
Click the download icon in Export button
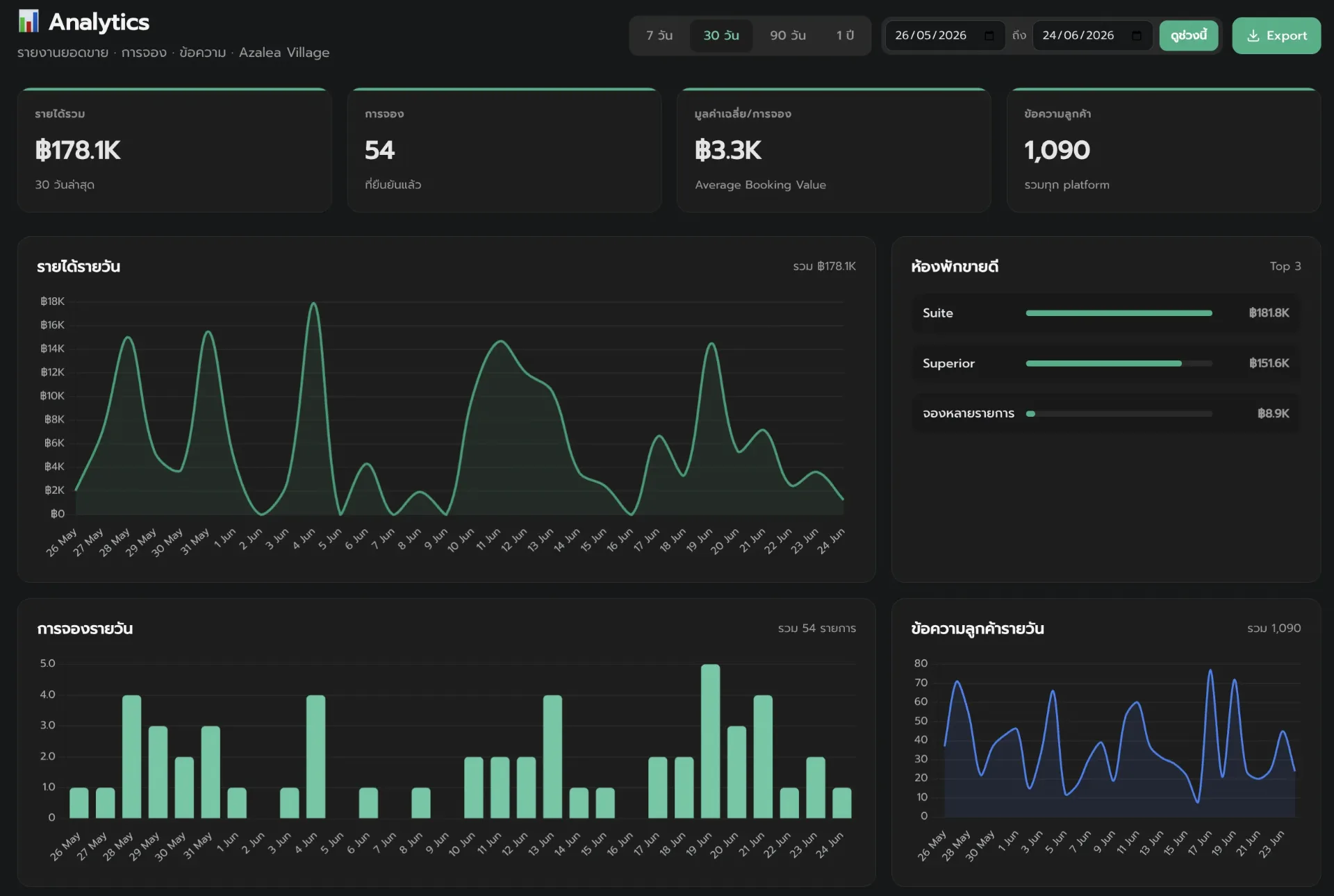pos(1253,35)
